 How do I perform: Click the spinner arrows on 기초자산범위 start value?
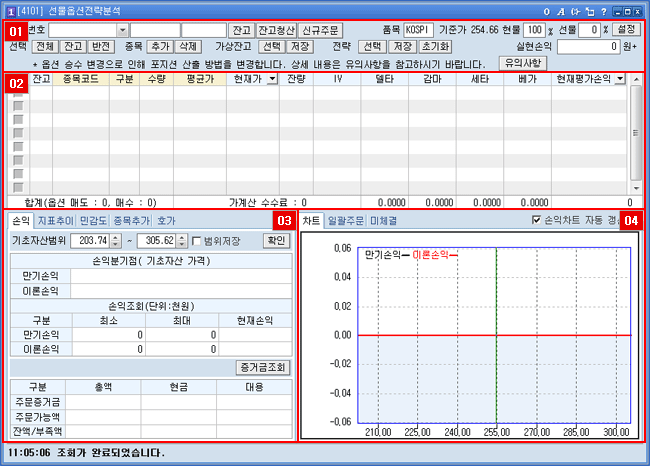[115, 240]
